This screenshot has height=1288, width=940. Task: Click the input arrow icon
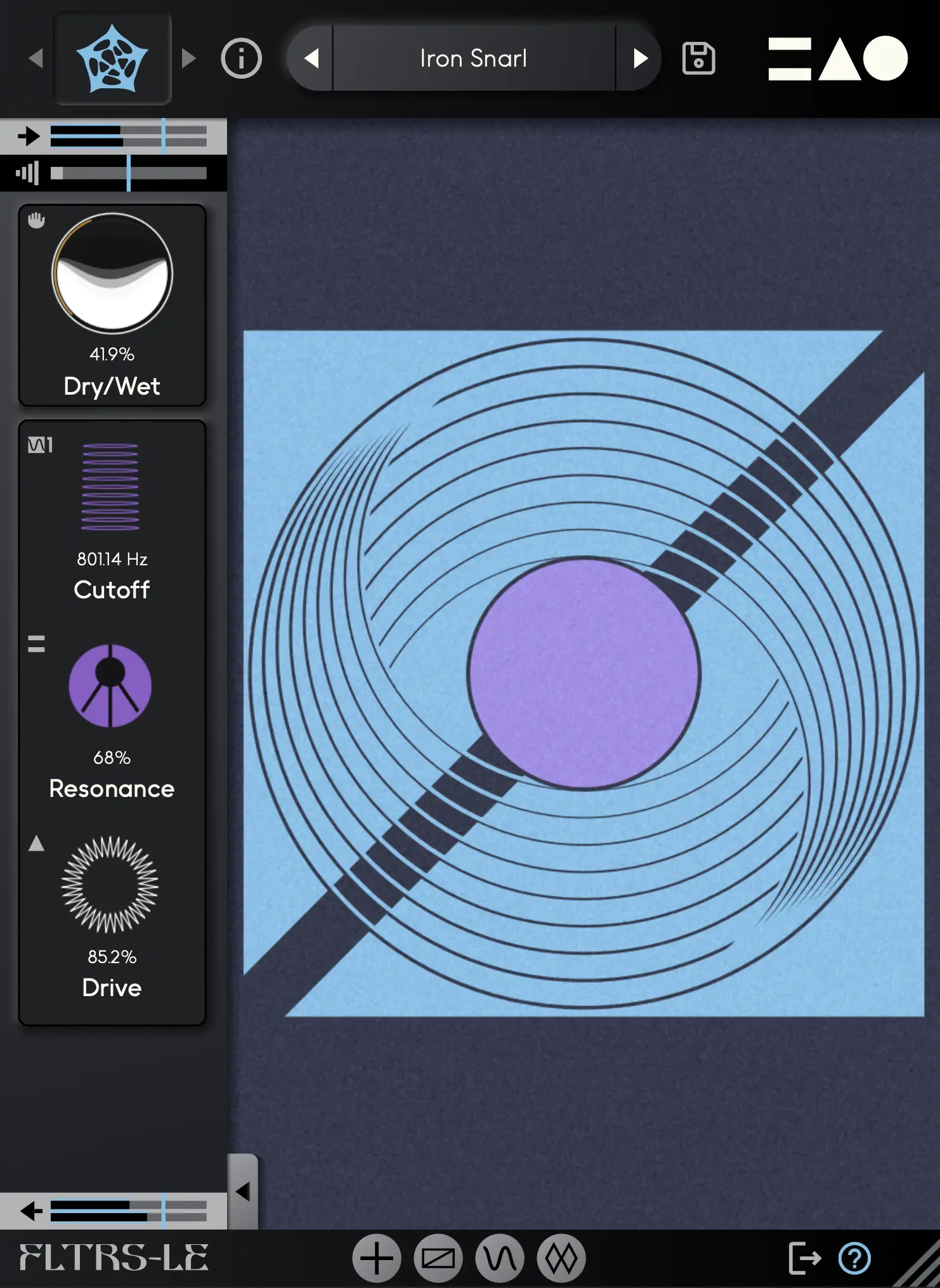pyautogui.click(x=29, y=136)
